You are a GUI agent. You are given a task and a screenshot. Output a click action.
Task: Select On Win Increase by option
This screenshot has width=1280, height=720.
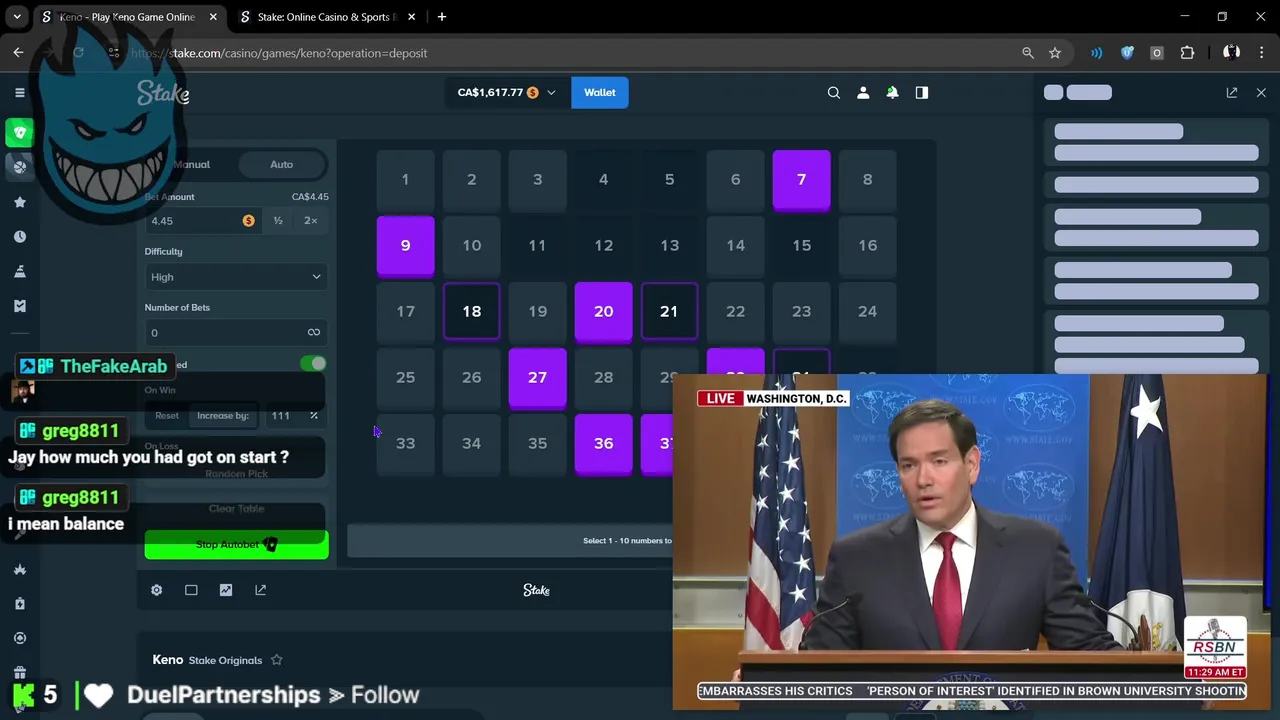[x=223, y=416]
